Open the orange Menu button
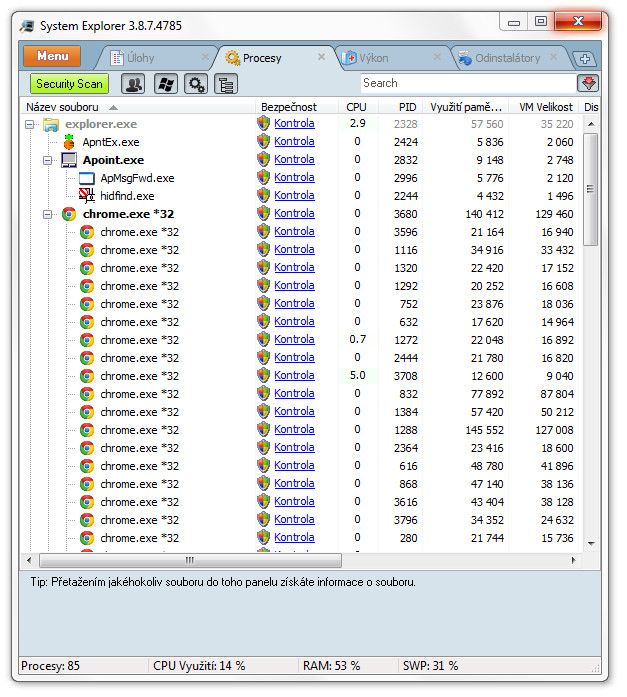 click(x=52, y=56)
